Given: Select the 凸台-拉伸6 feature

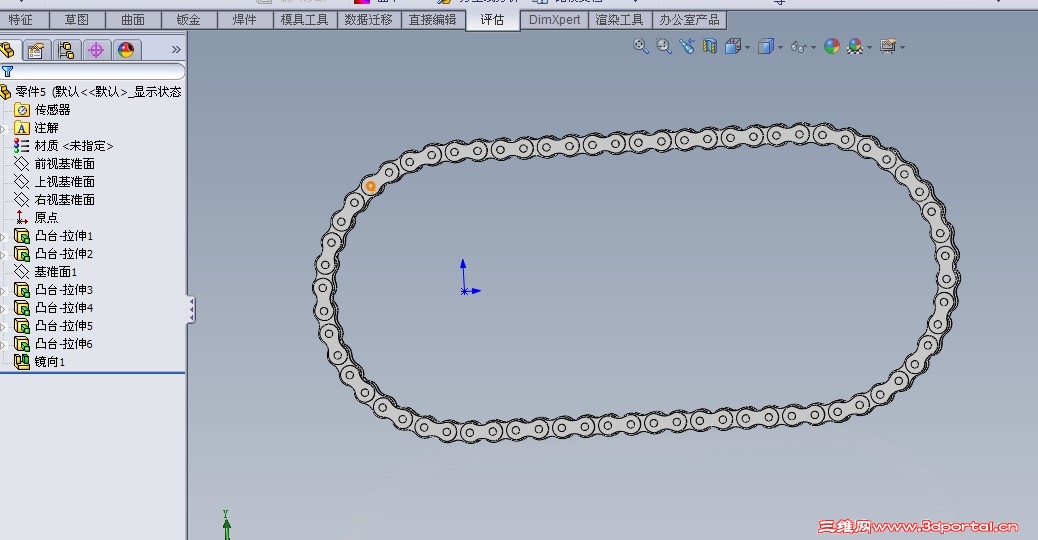Looking at the screenshot, I should pyautogui.click(x=64, y=343).
